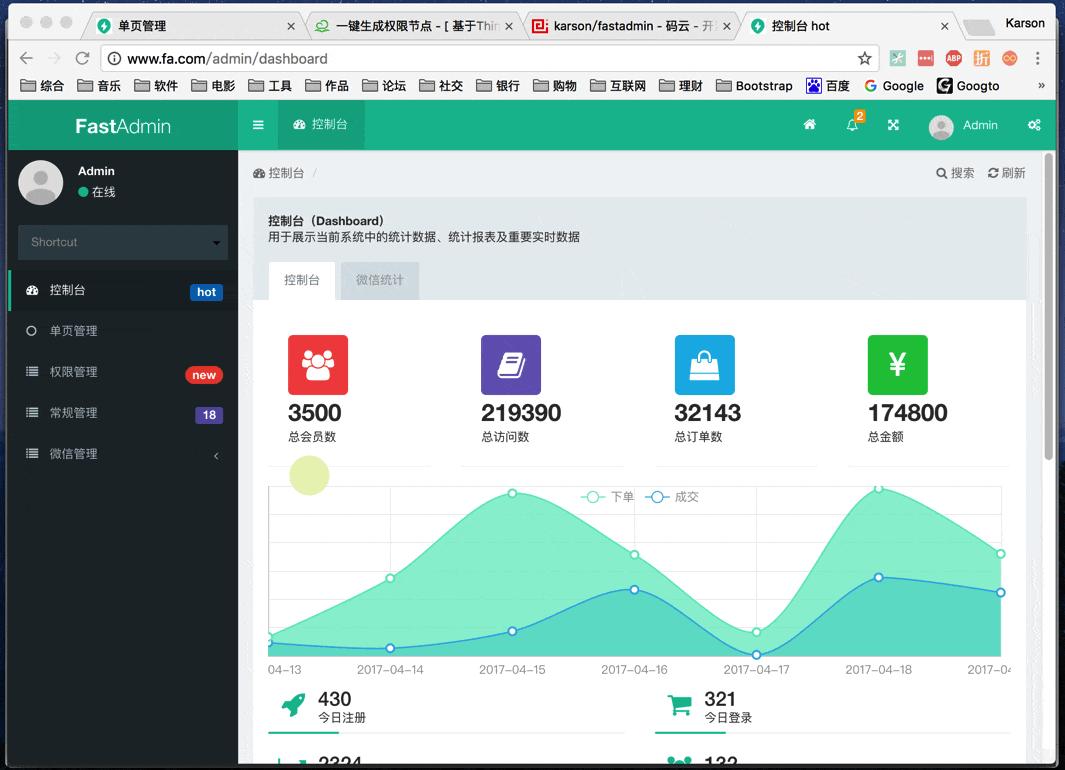The width and height of the screenshot is (1065, 770).
Task: Click the 今日登录 progress bar
Action: coord(833,733)
